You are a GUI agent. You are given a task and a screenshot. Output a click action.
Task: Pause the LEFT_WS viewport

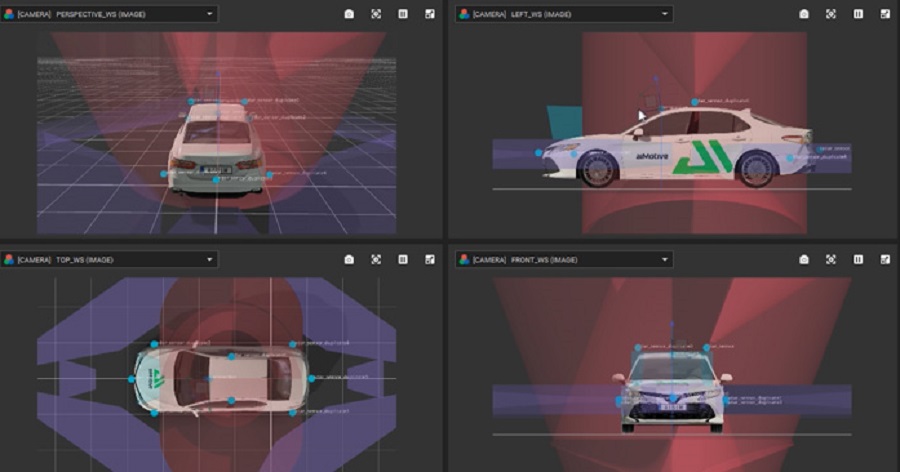[858, 14]
